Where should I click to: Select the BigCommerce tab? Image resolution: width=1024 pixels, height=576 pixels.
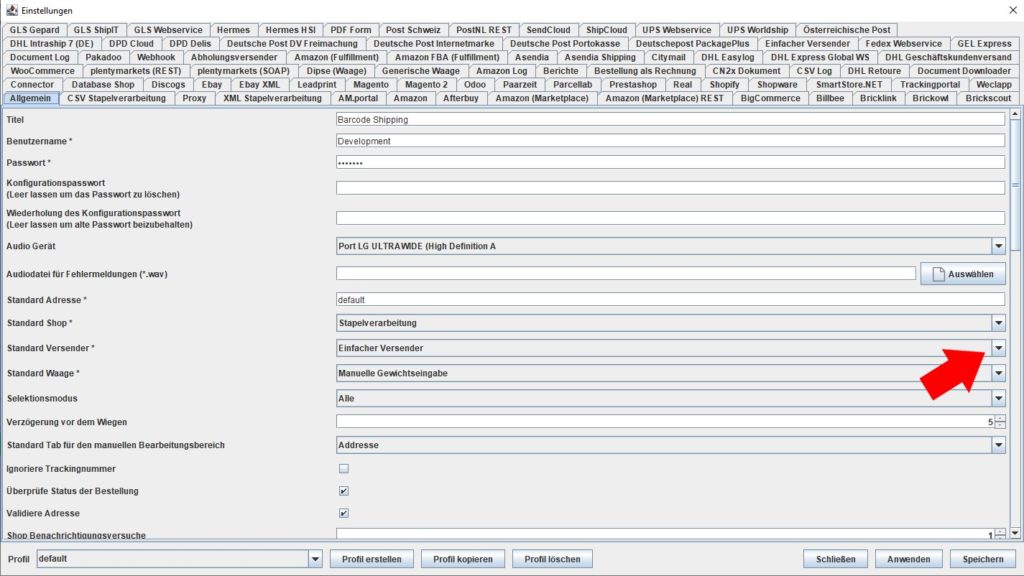click(770, 98)
